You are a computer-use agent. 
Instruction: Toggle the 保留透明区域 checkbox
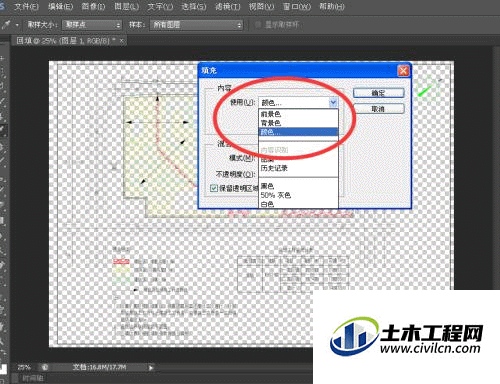pos(214,188)
